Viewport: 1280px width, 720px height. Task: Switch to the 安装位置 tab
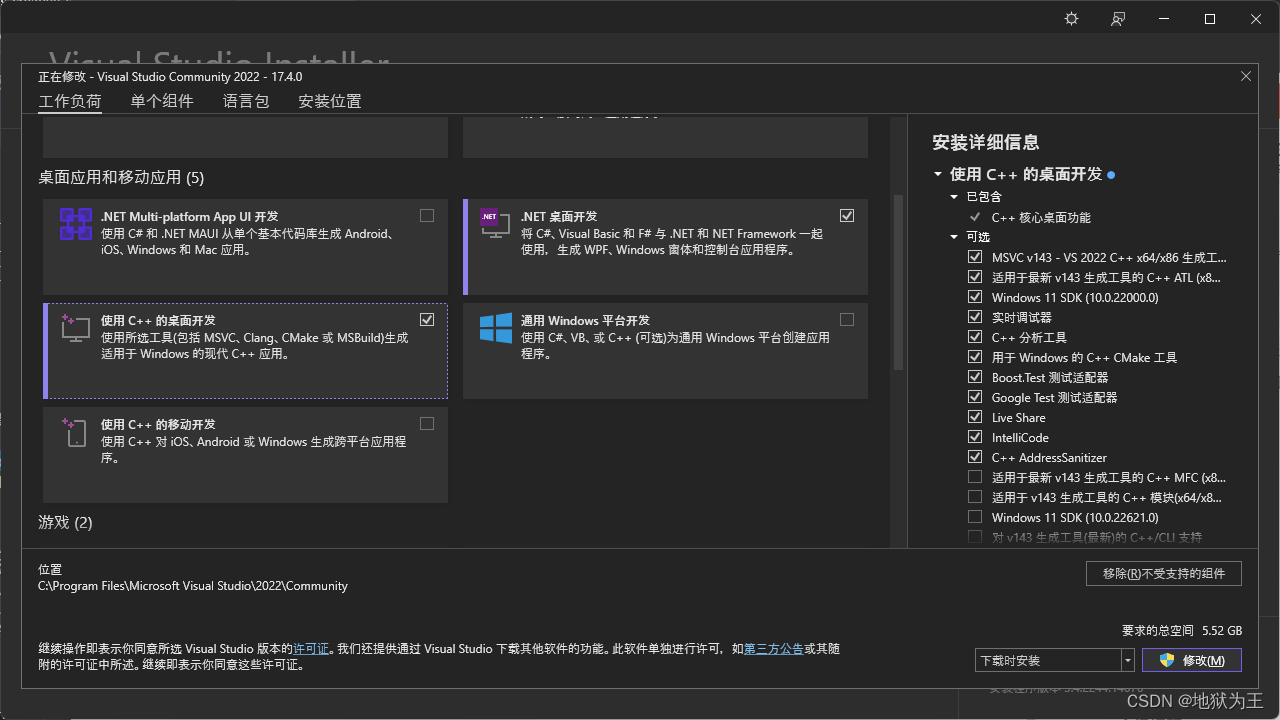coord(330,101)
